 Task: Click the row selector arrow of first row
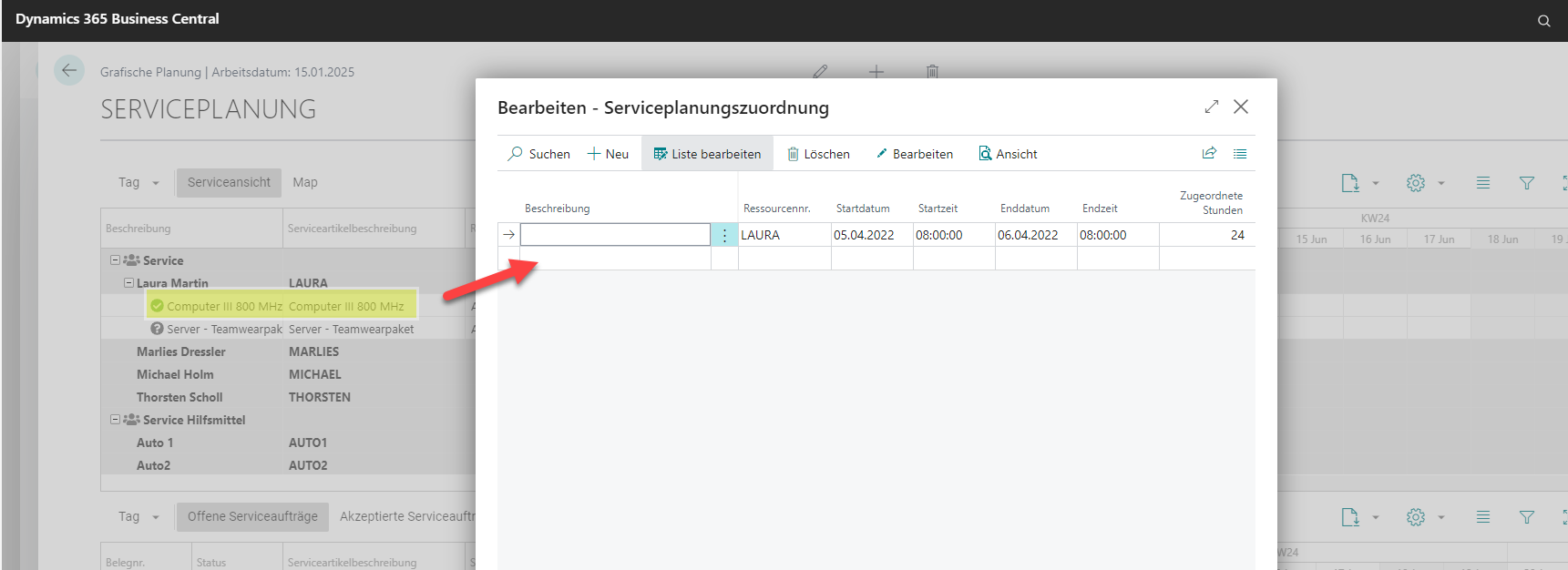(x=509, y=235)
